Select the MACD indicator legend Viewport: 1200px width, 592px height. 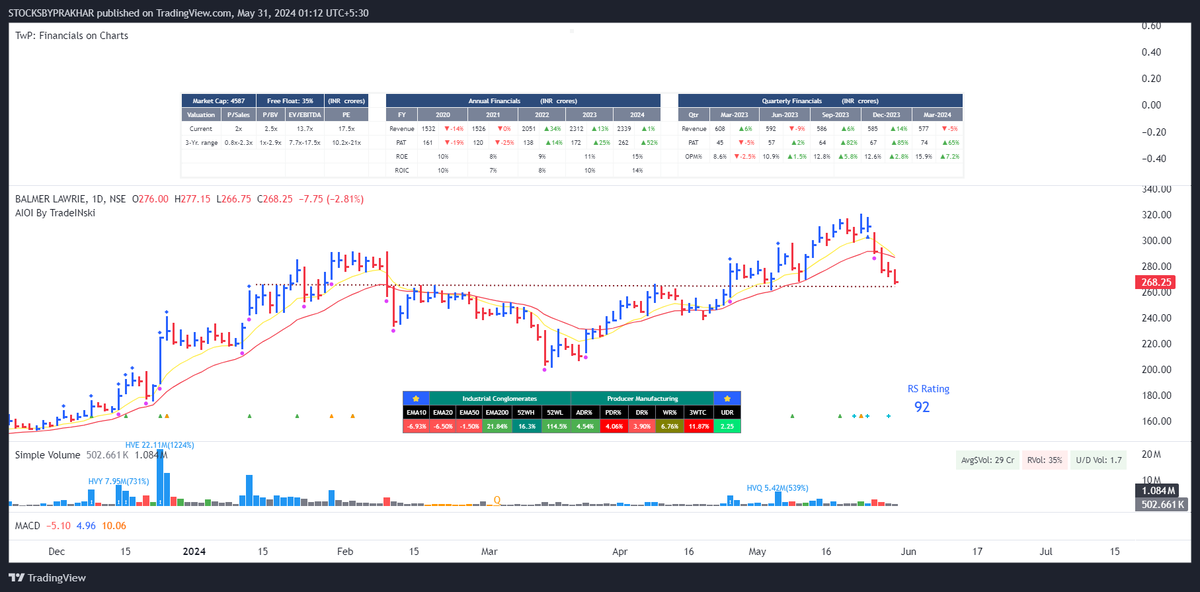(x=27, y=524)
